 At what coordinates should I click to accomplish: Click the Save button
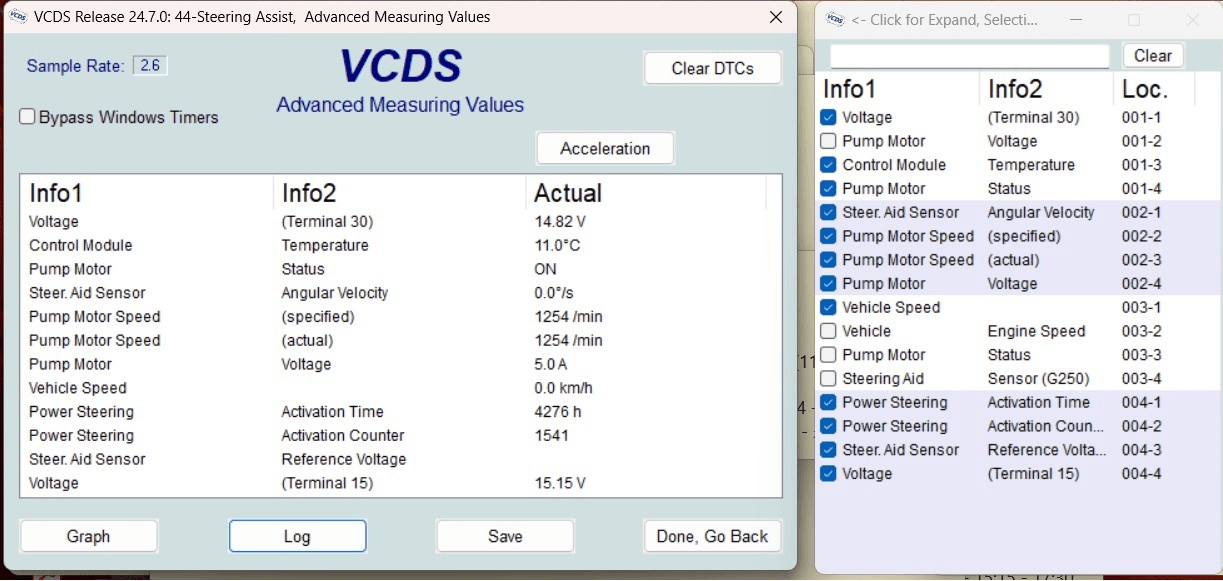click(505, 536)
